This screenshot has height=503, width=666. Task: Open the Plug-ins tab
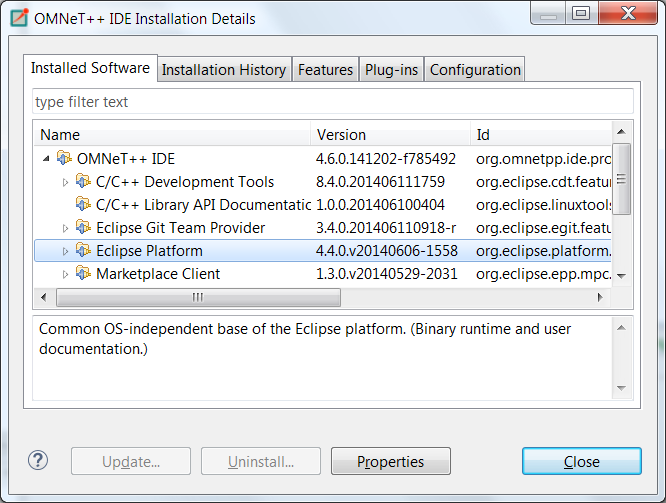coord(391,69)
